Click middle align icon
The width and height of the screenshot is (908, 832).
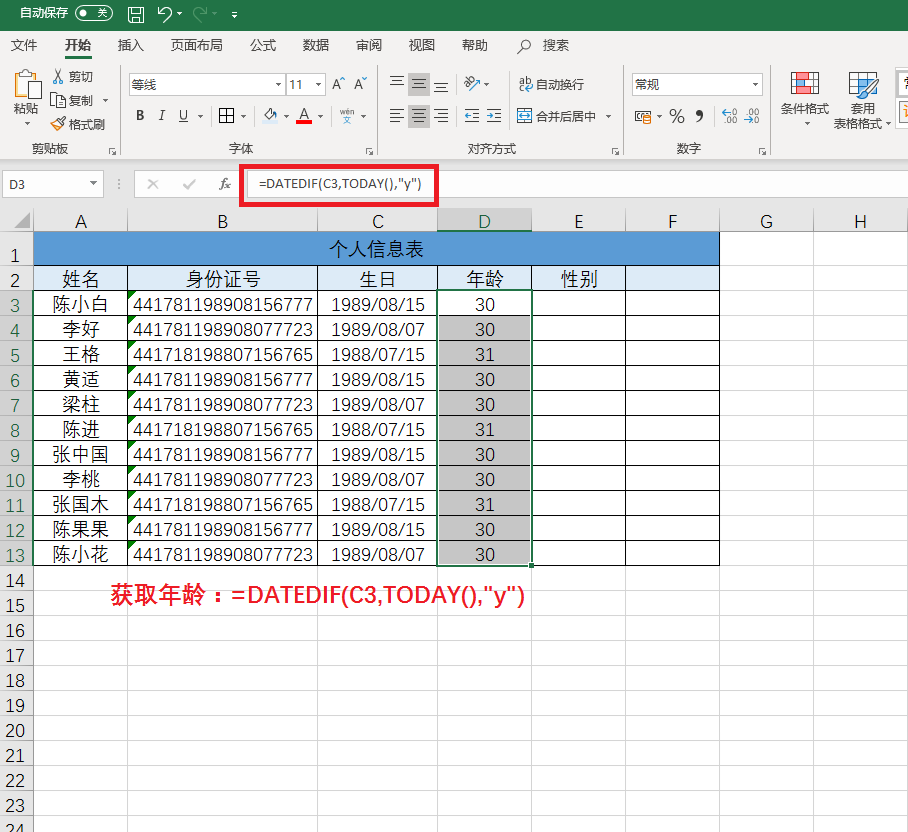(419, 85)
